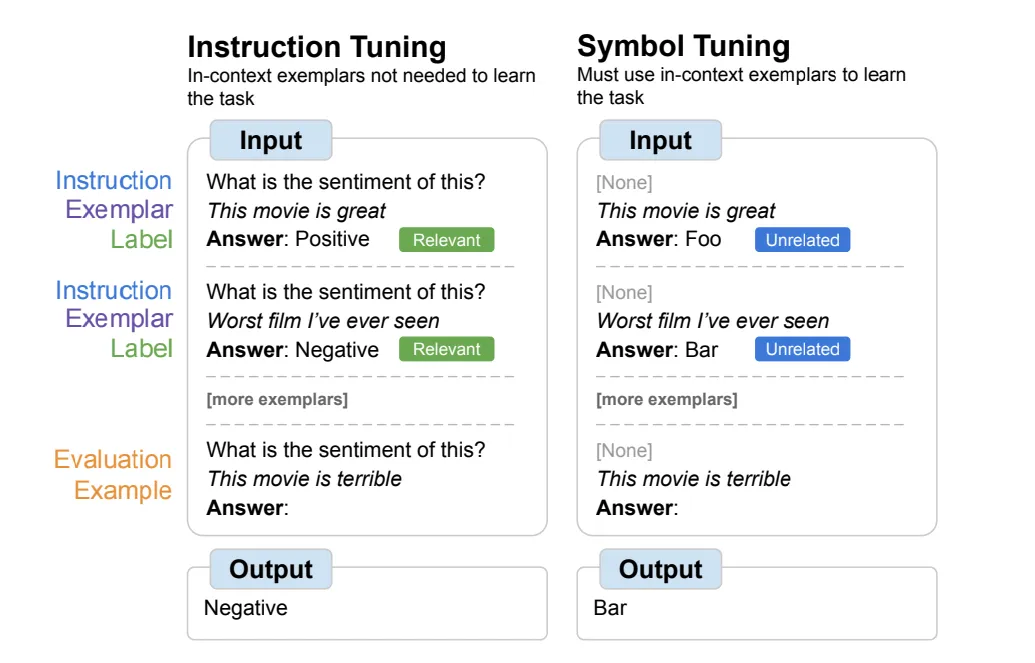The height and width of the screenshot is (663, 1035).
Task: Select the right Input tab under Symbol Tuning
Action: tap(660, 140)
